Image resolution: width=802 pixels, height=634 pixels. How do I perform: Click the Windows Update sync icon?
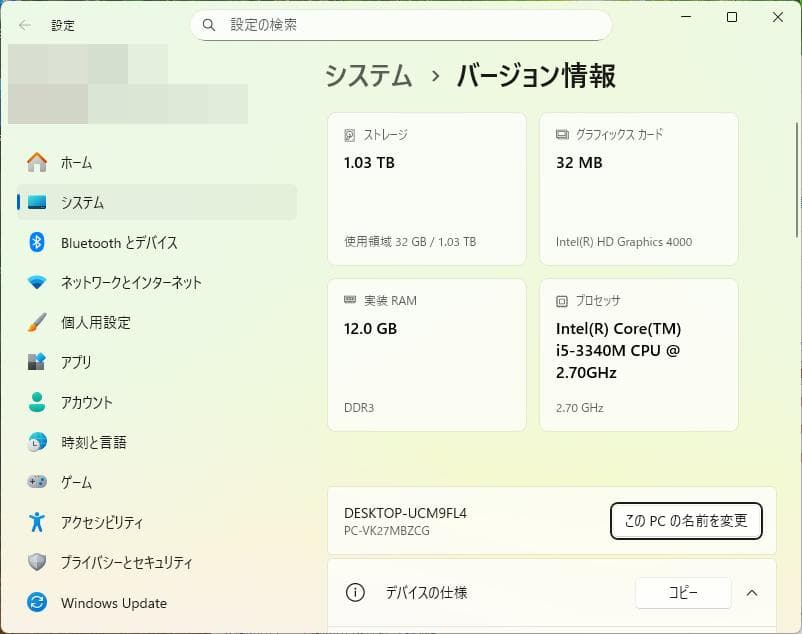tap(37, 602)
